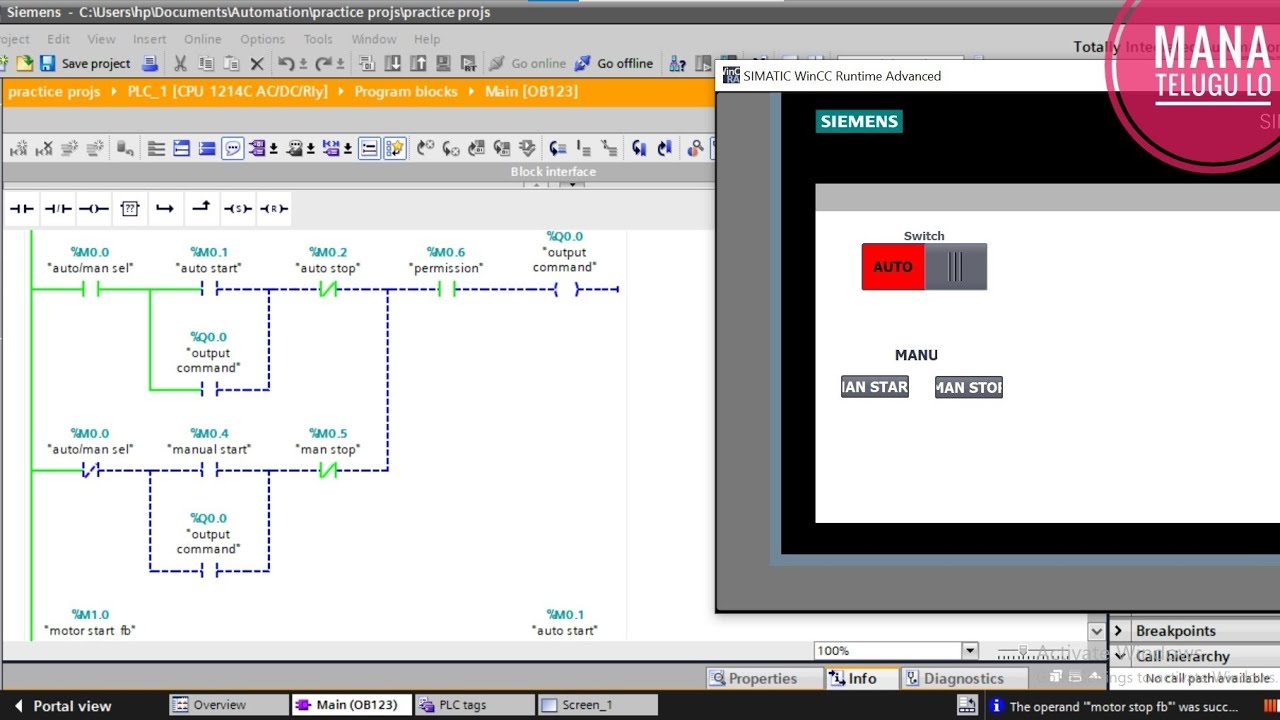Image resolution: width=1280 pixels, height=720 pixels.
Task: Click the Insert network icon
Action: [x=19, y=148]
